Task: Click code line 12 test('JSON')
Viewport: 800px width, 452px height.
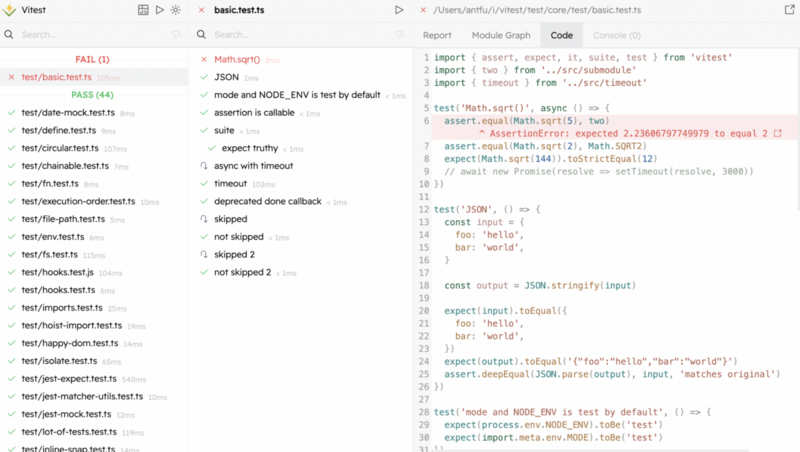Action: [x=487, y=209]
